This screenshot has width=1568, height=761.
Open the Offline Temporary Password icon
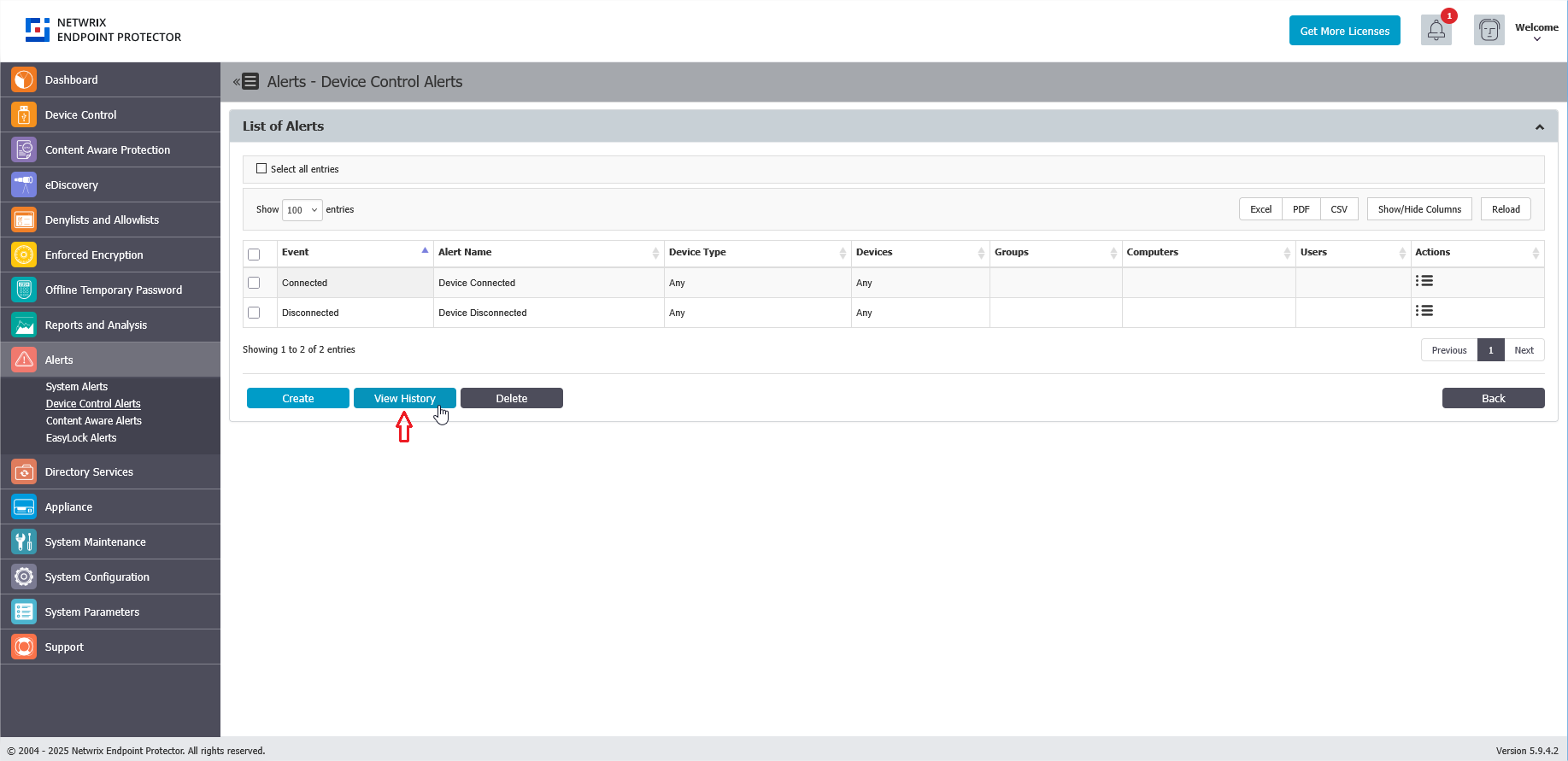(x=24, y=290)
